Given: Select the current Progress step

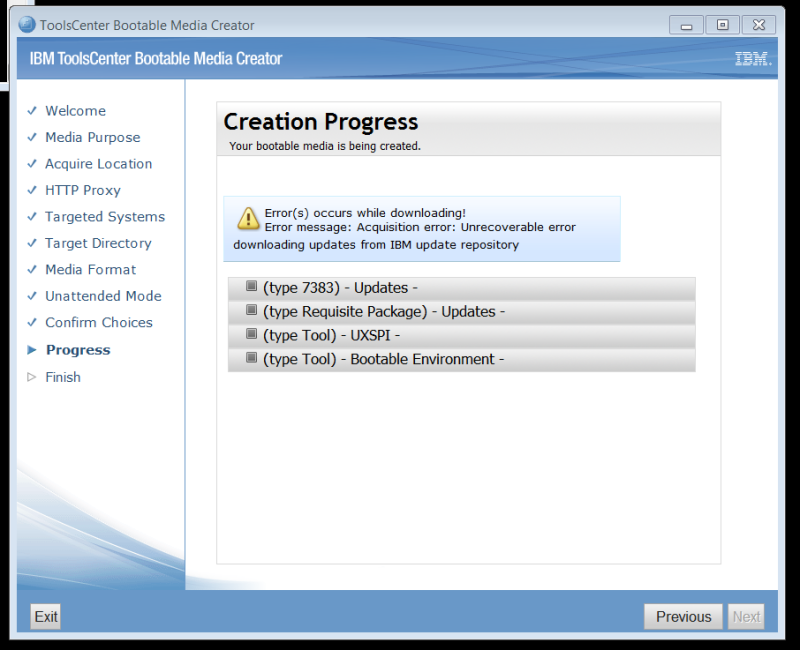Looking at the screenshot, I should pos(78,350).
